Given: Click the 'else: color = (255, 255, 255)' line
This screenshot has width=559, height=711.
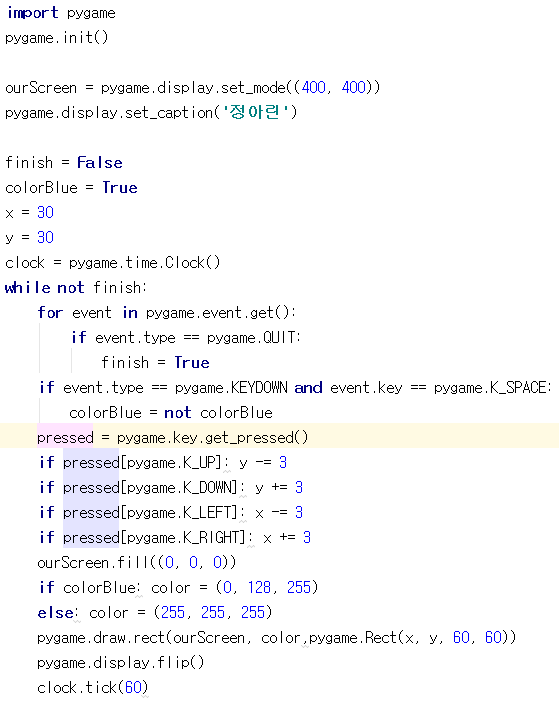Looking at the screenshot, I should tap(155, 613).
